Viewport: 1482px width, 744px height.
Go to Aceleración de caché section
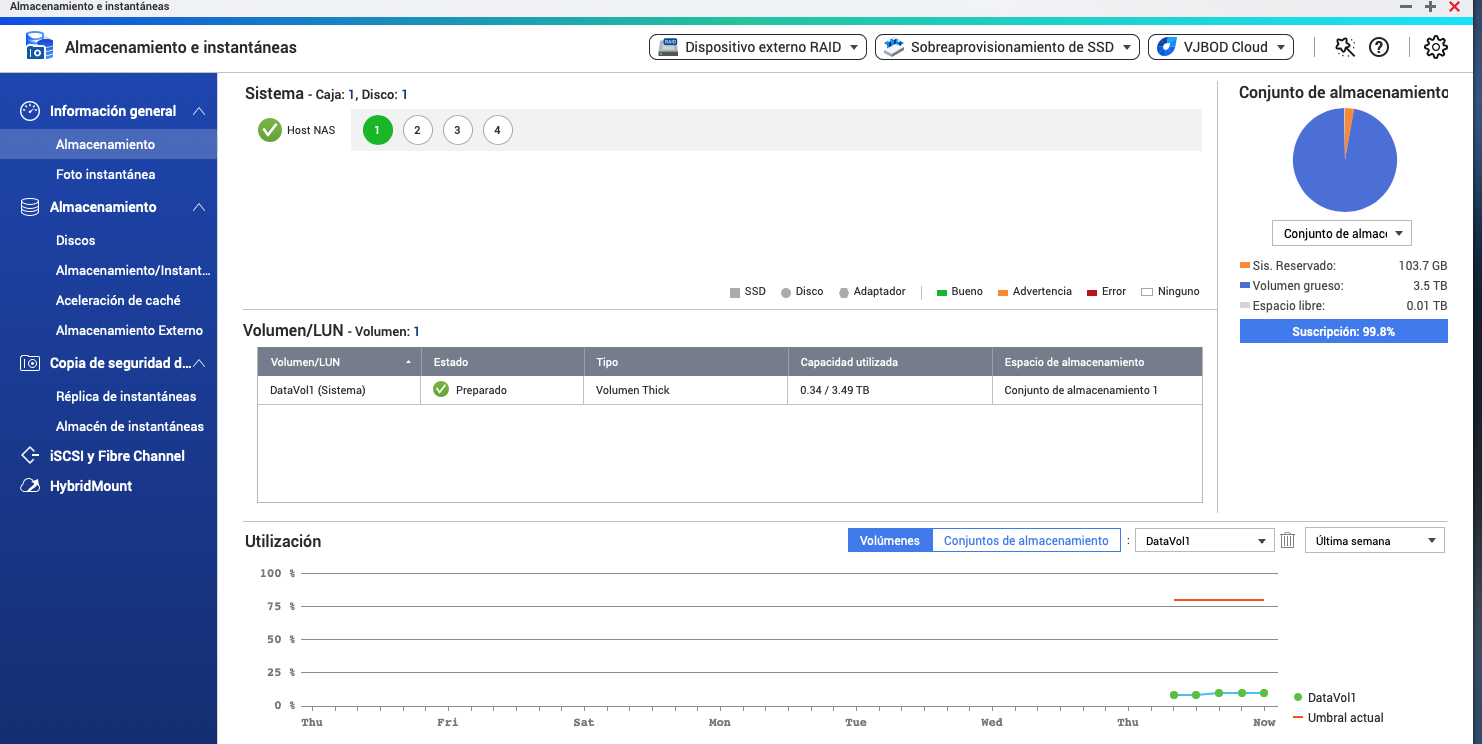click(x=118, y=300)
